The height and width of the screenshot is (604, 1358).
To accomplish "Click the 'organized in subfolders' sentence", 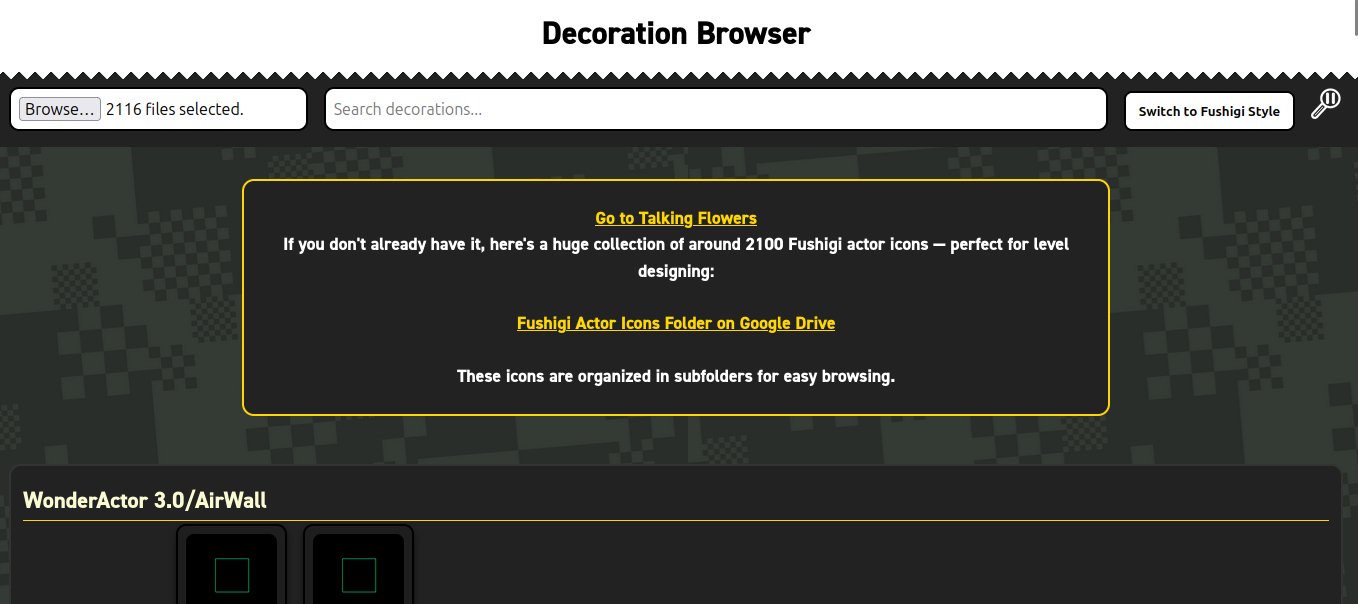I will [675, 376].
